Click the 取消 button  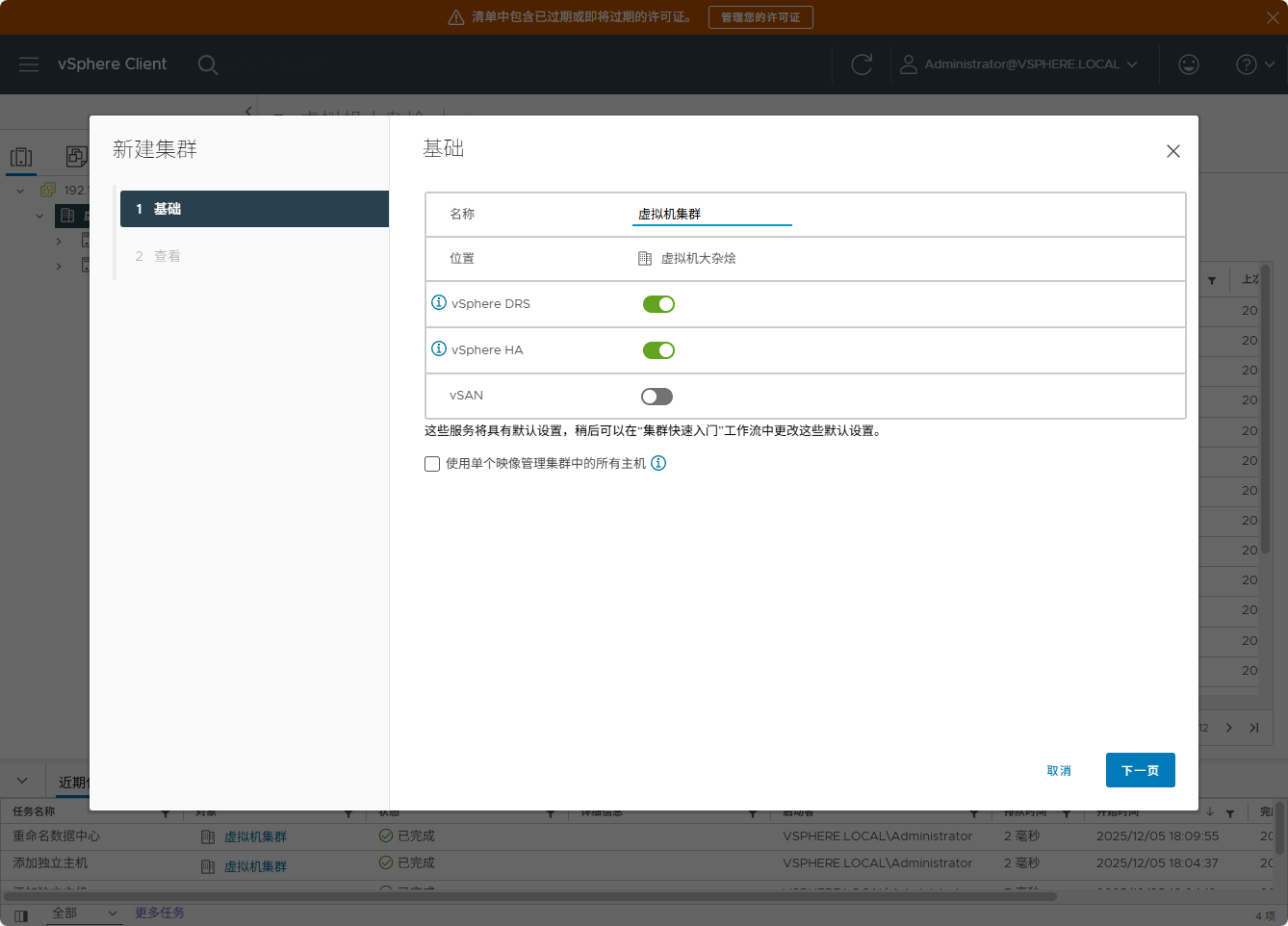point(1059,770)
